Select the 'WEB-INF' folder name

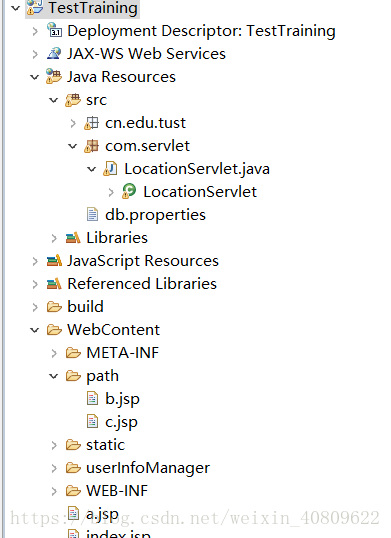pos(117,491)
